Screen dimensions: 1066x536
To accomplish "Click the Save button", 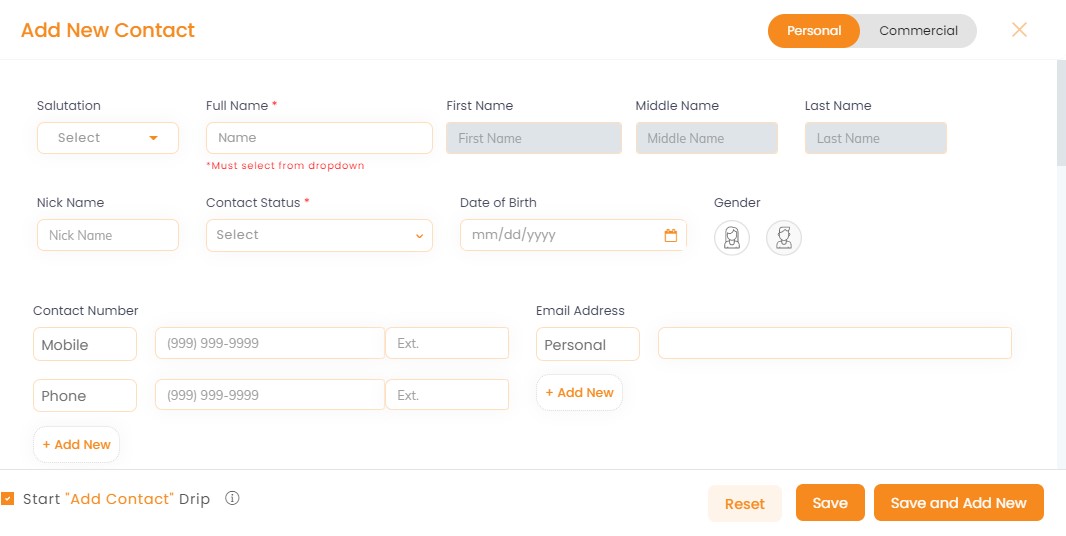I will tap(830, 503).
